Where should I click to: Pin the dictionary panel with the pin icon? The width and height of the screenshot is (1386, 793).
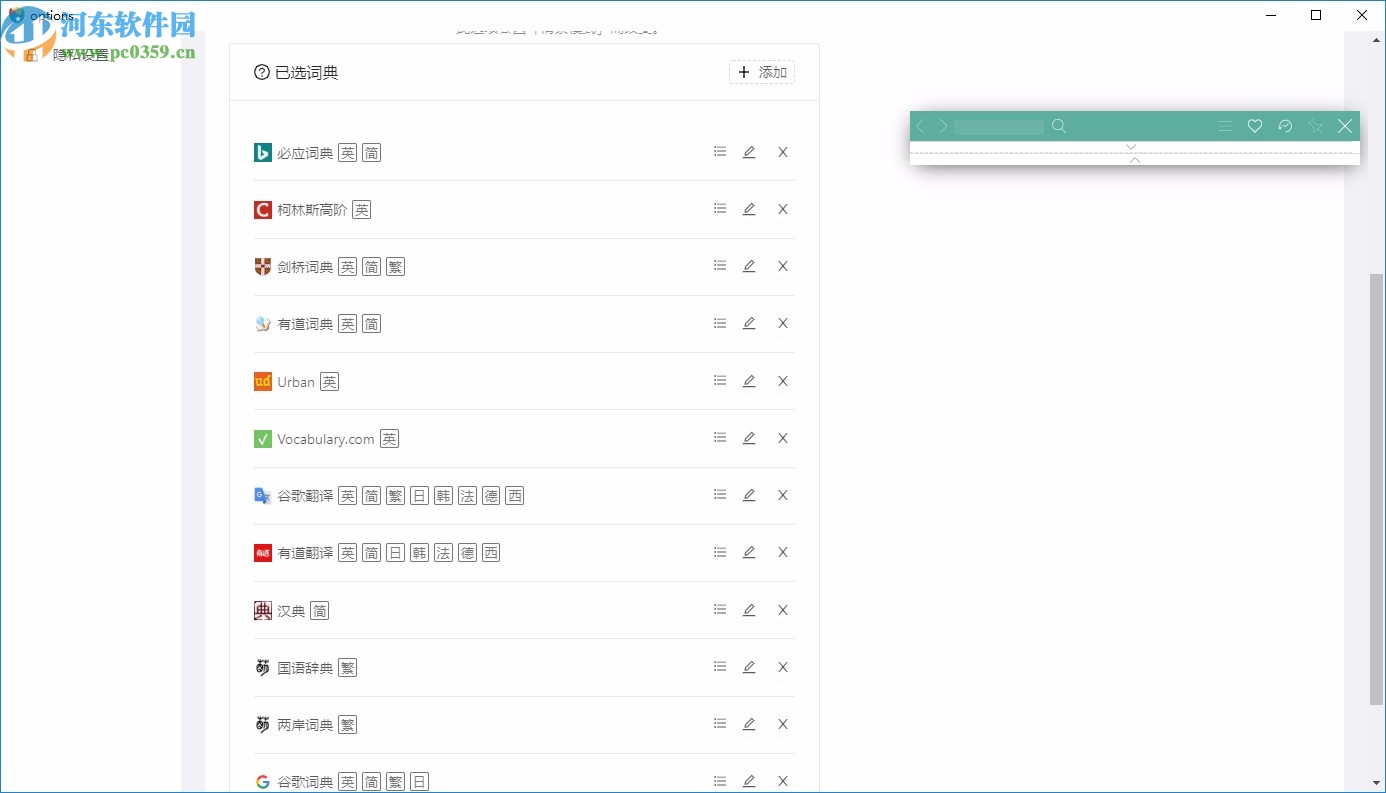(x=1315, y=126)
